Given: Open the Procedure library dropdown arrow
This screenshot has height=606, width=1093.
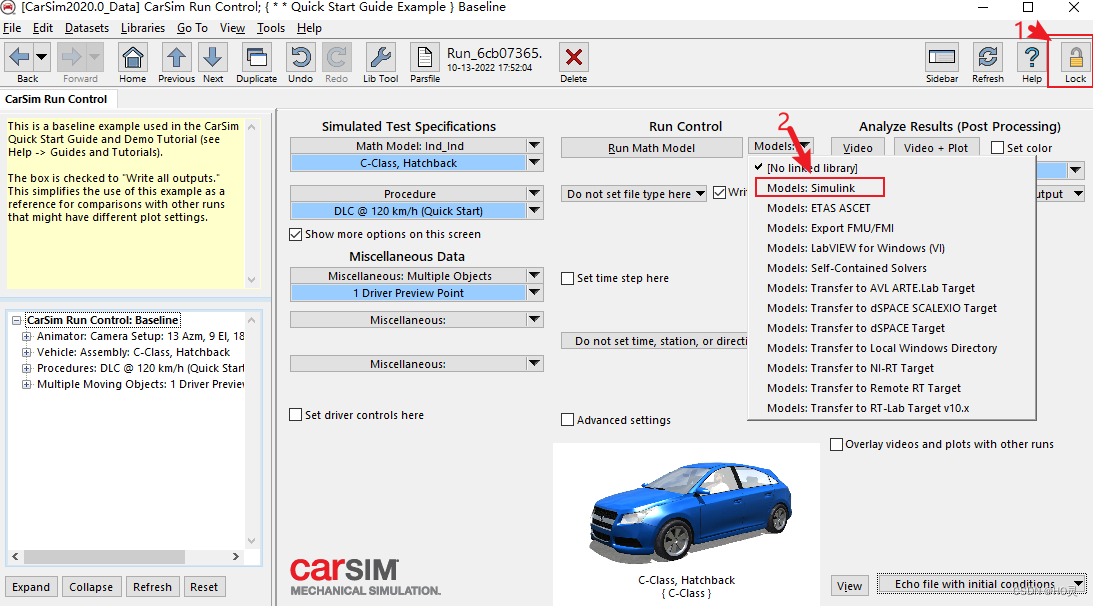Looking at the screenshot, I should pos(535,193).
